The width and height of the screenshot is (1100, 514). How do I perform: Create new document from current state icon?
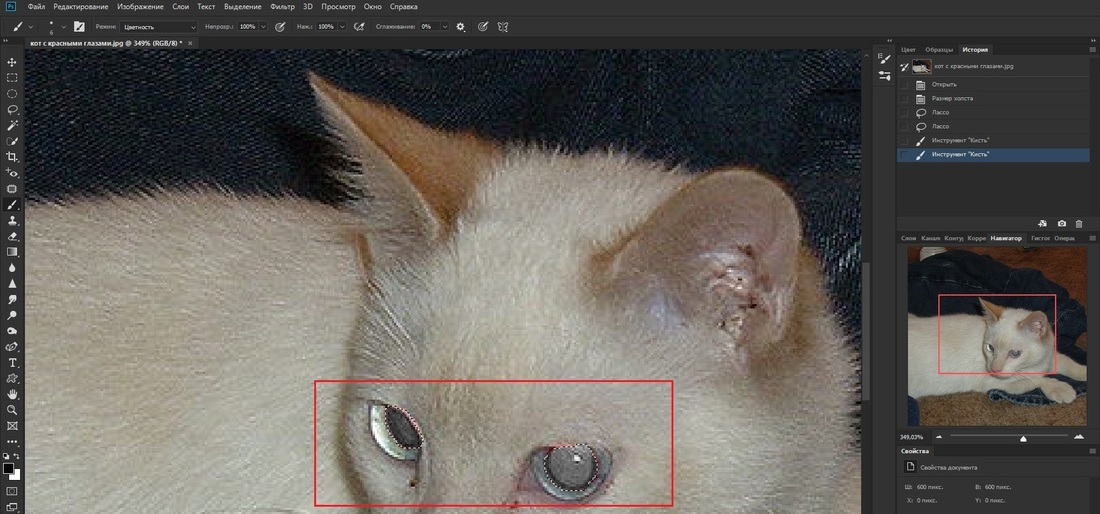(x=1042, y=223)
